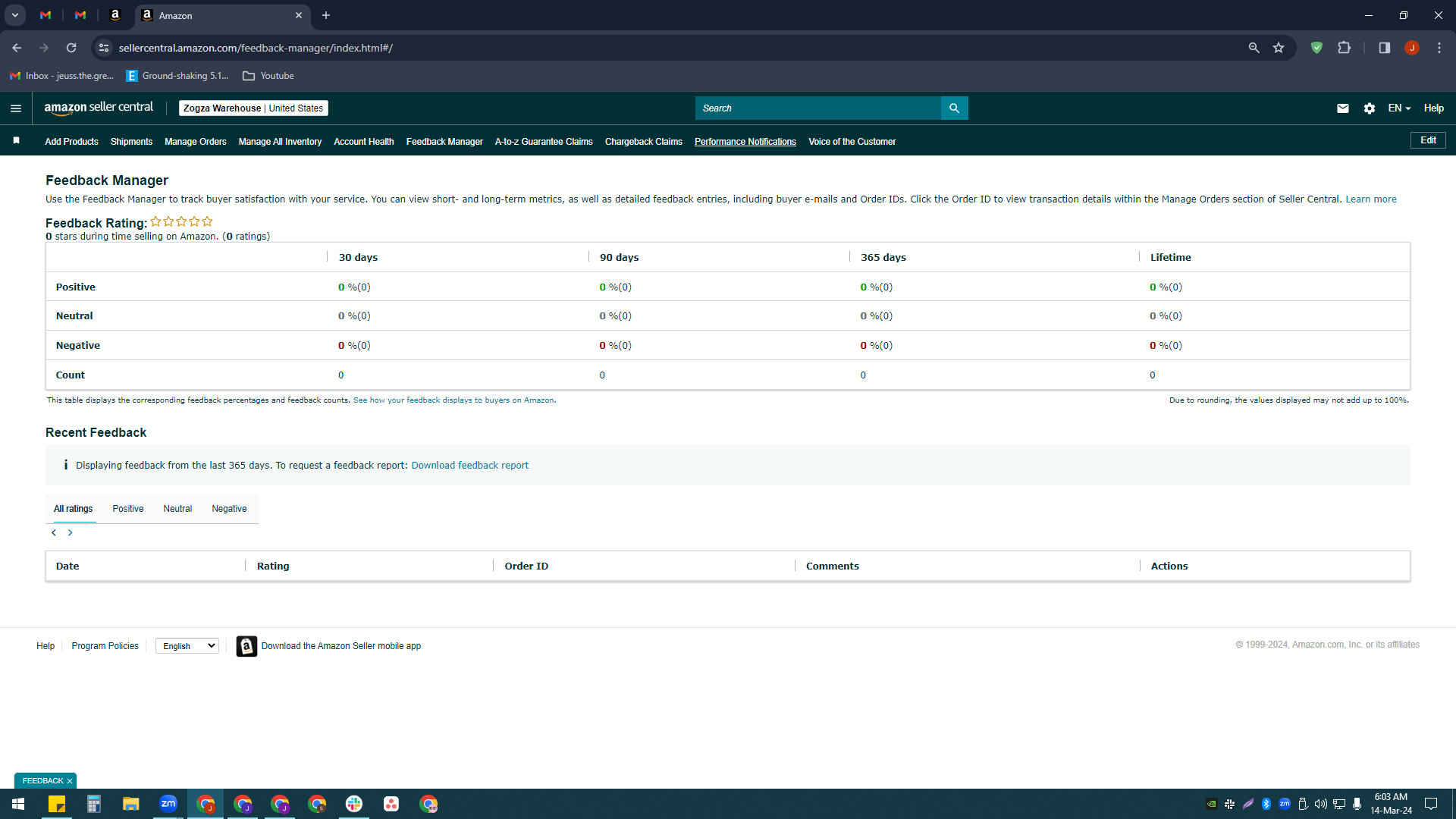
Task: Bookmark this page with the star icon
Action: coord(1279,48)
